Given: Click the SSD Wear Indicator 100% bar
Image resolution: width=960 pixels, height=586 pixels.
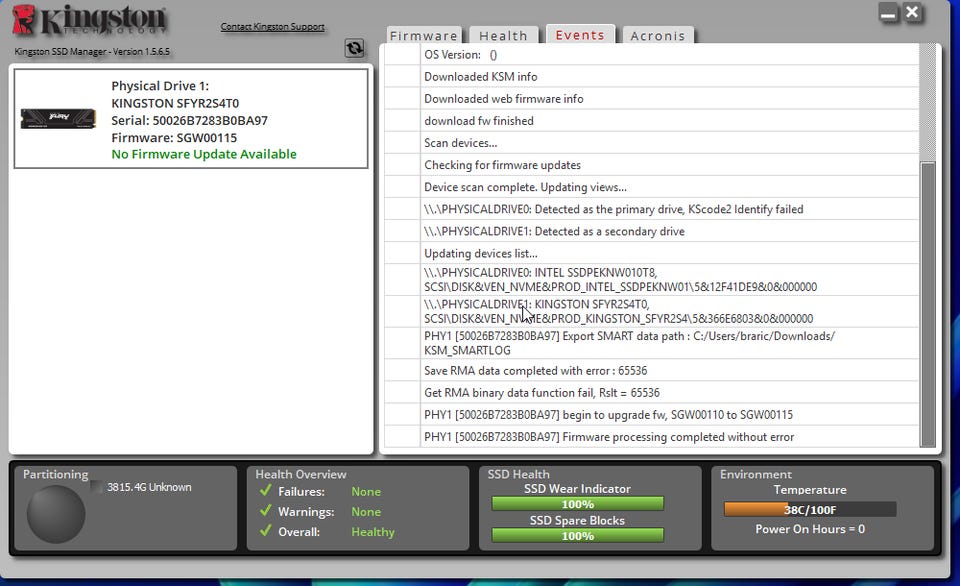Looking at the screenshot, I should pyautogui.click(x=577, y=504).
